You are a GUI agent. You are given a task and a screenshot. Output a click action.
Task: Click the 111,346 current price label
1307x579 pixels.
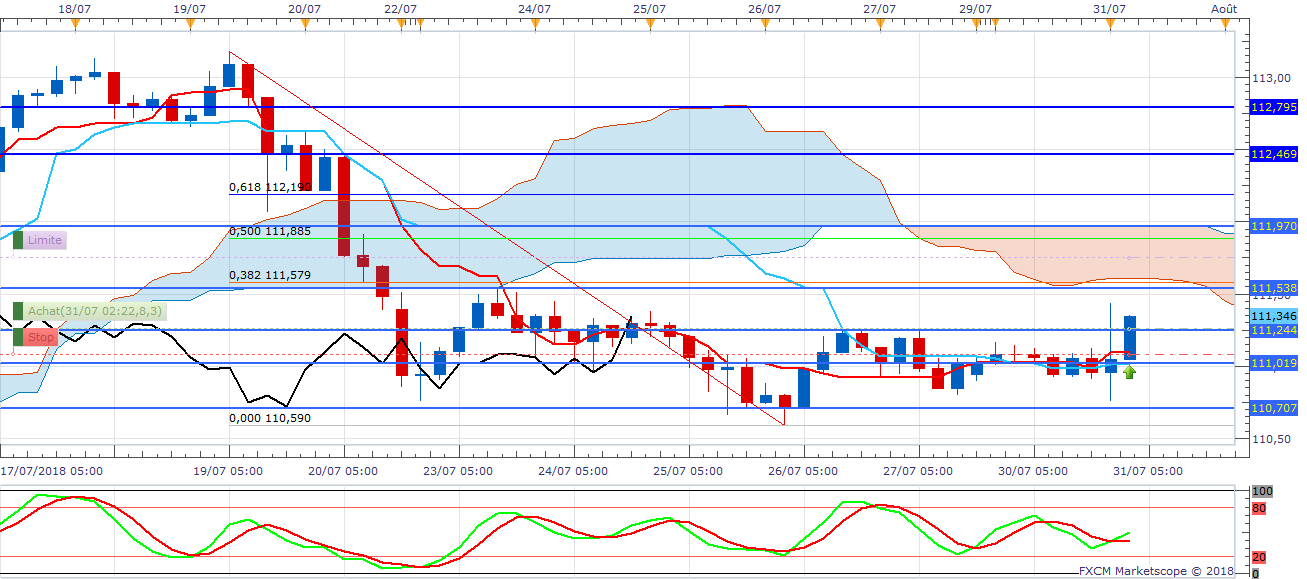coord(1273,315)
